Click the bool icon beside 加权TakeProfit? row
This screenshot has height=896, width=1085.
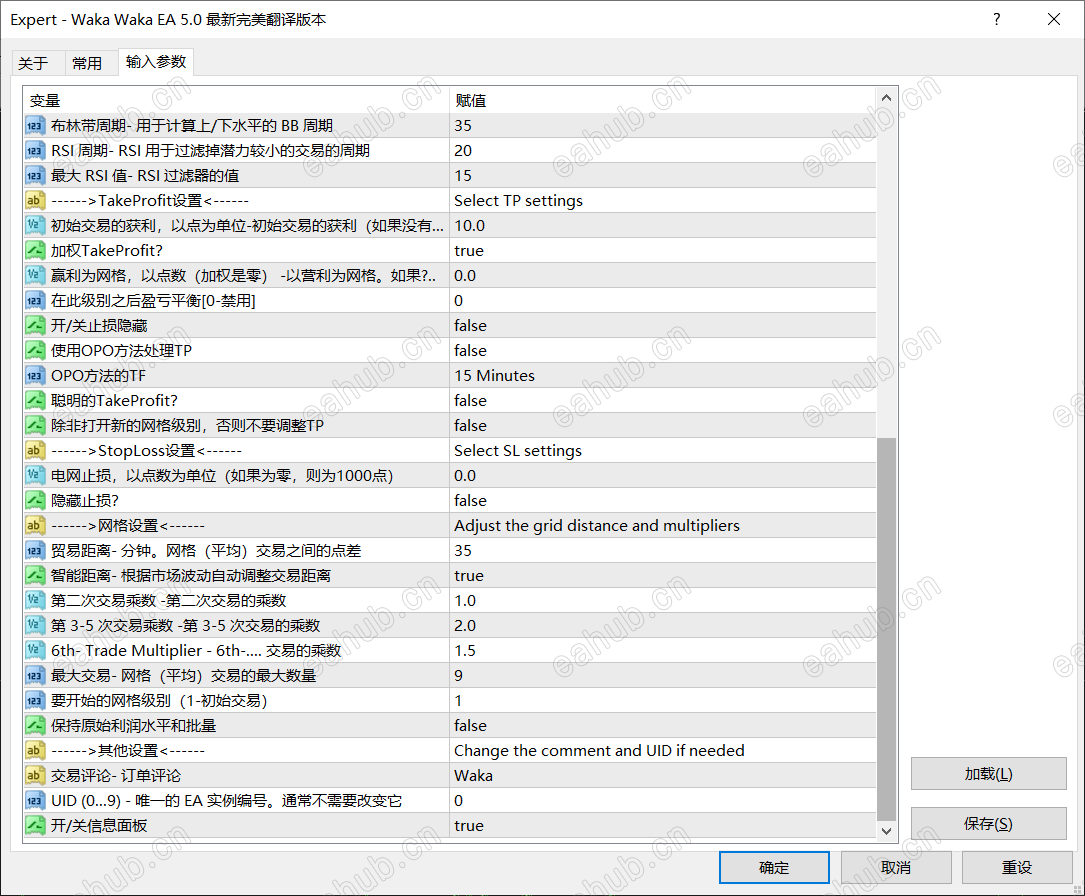[x=35, y=250]
